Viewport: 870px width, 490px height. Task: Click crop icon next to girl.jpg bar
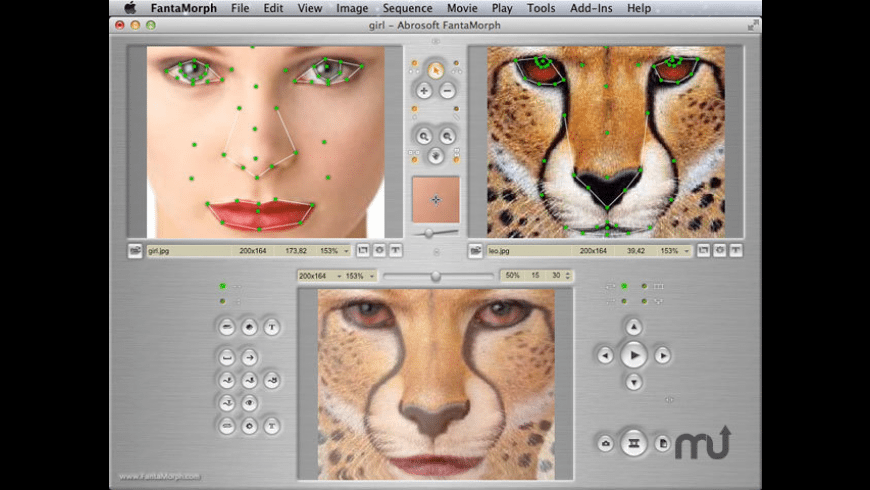[363, 251]
